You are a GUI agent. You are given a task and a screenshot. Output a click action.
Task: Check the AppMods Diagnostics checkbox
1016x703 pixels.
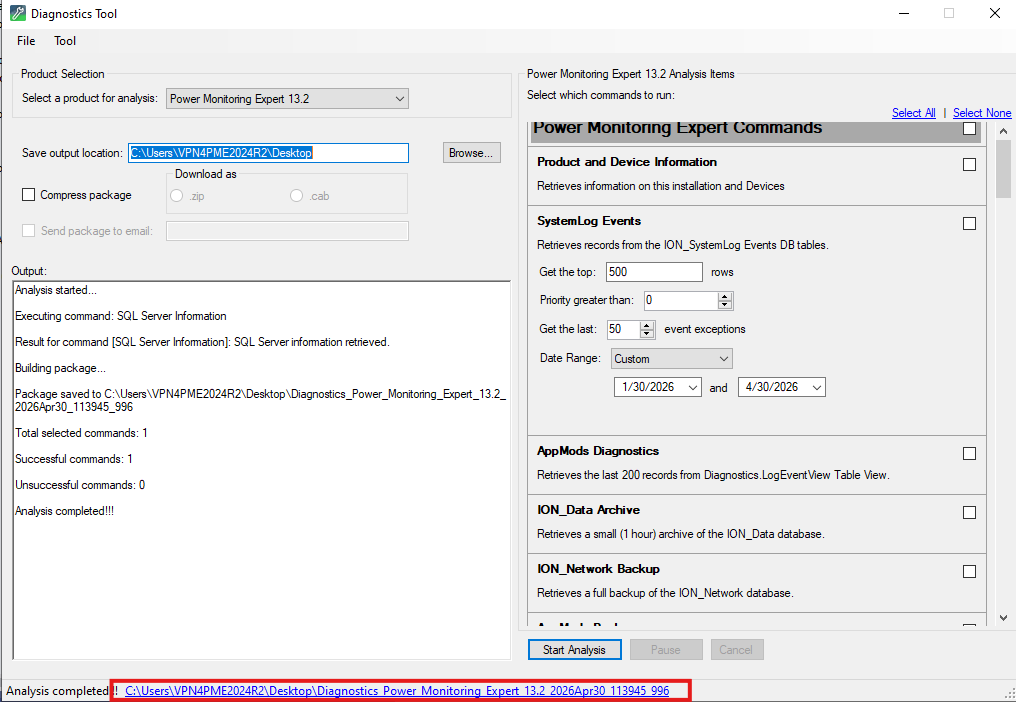tap(969, 454)
